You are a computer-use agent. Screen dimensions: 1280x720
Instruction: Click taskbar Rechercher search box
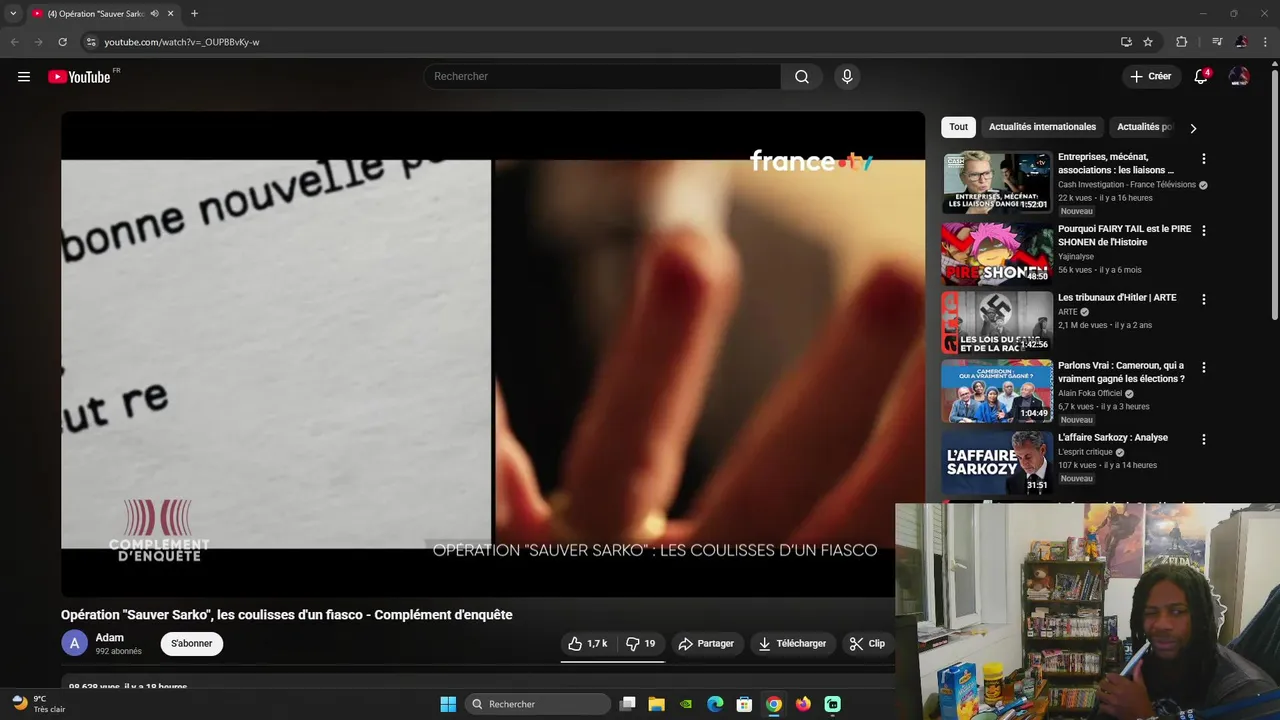coord(540,704)
